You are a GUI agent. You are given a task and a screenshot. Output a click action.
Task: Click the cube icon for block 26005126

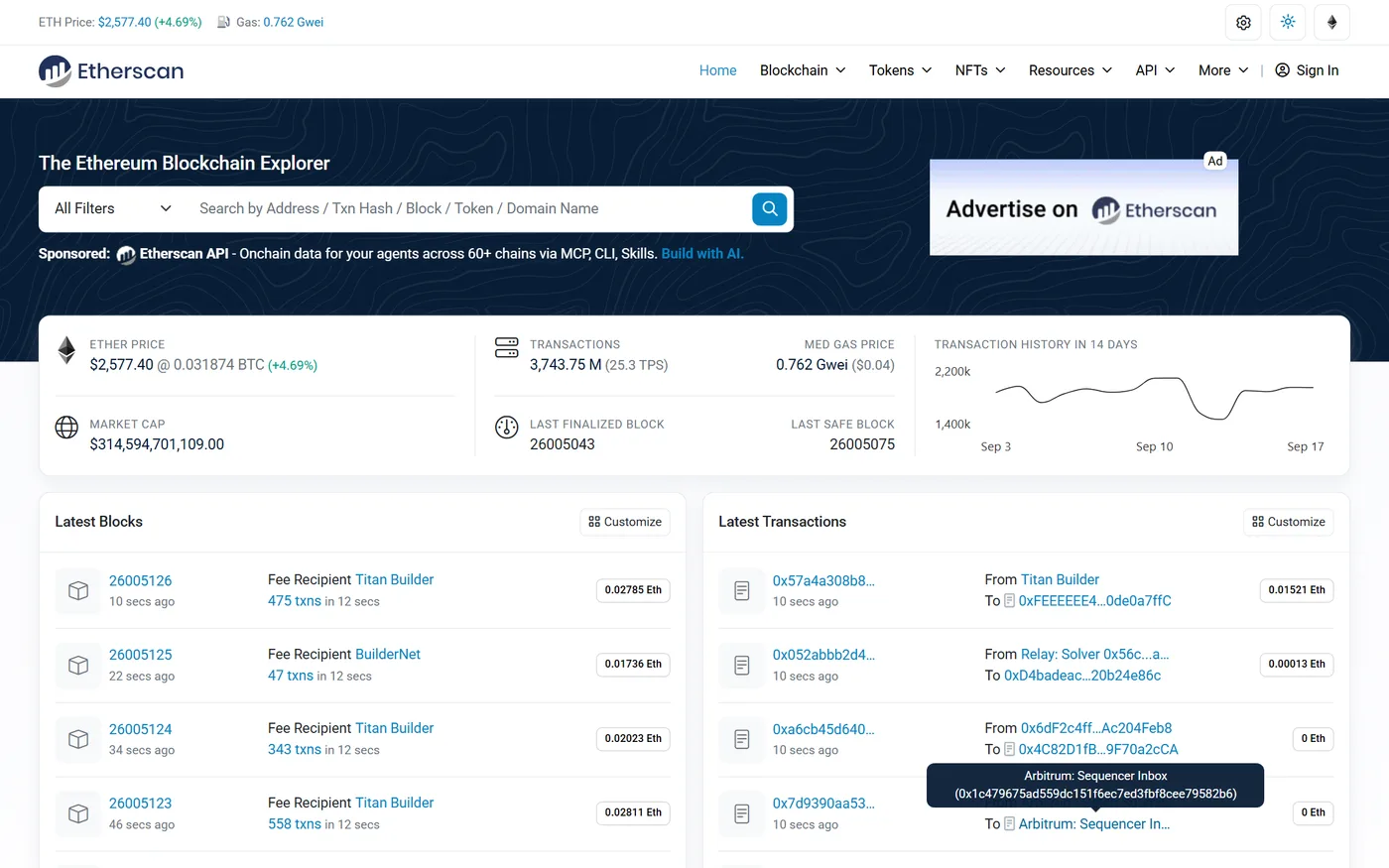(78, 590)
